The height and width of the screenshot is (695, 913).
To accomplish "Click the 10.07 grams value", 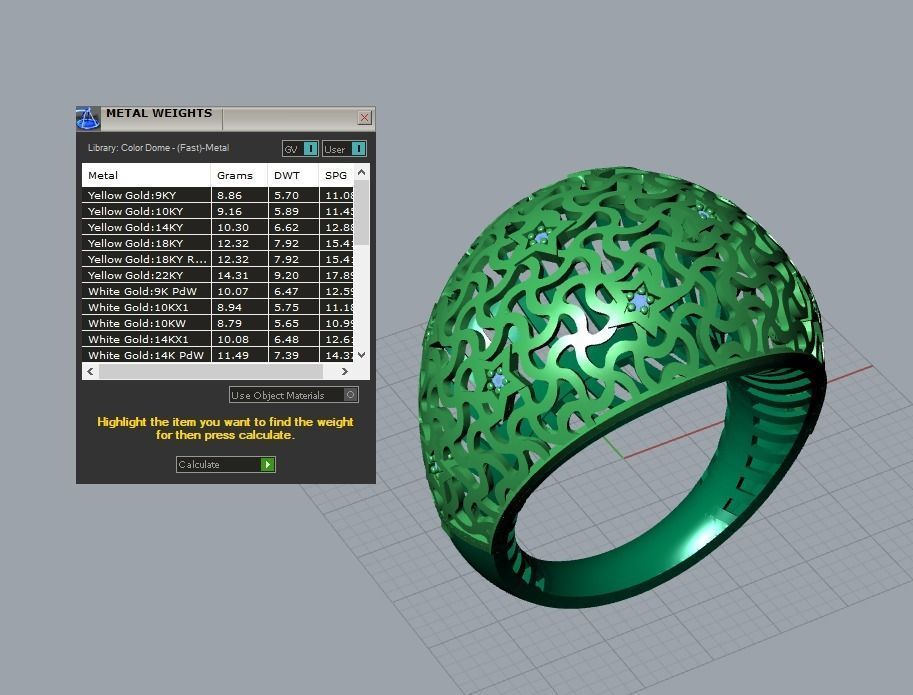I will coord(233,292).
